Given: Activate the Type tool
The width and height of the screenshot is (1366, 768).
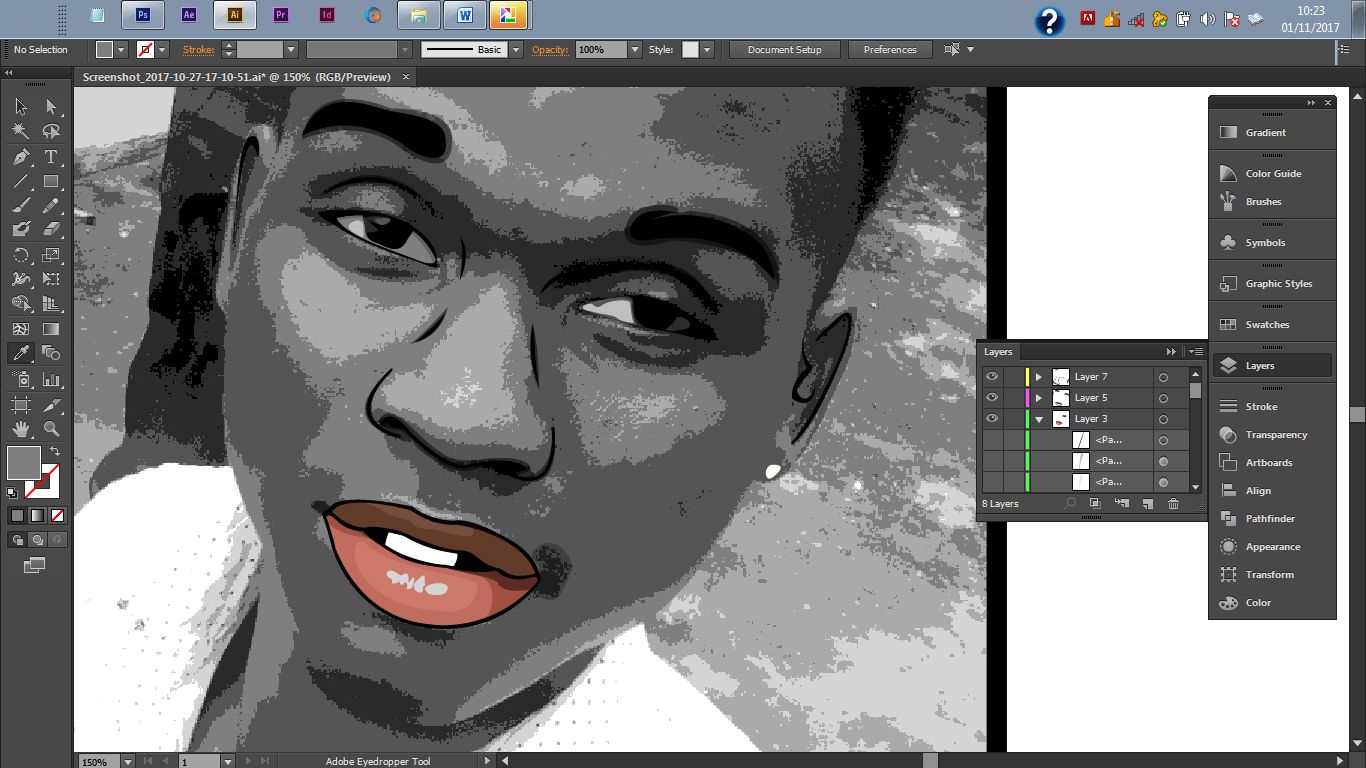Looking at the screenshot, I should tap(51, 157).
